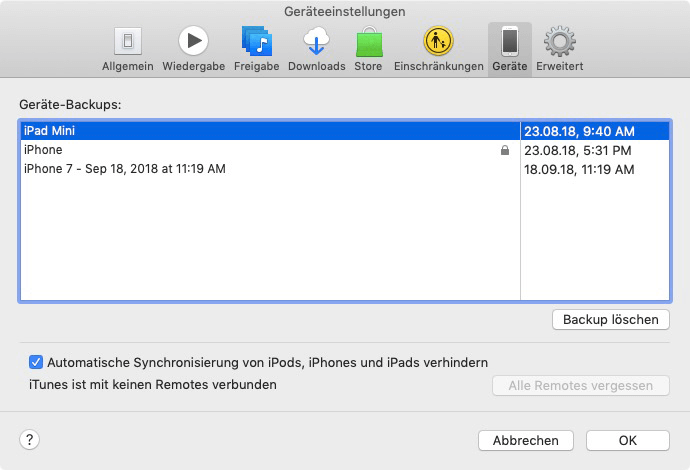Image resolution: width=690 pixels, height=470 pixels.
Task: Open help with the question mark button
Action: point(29,439)
